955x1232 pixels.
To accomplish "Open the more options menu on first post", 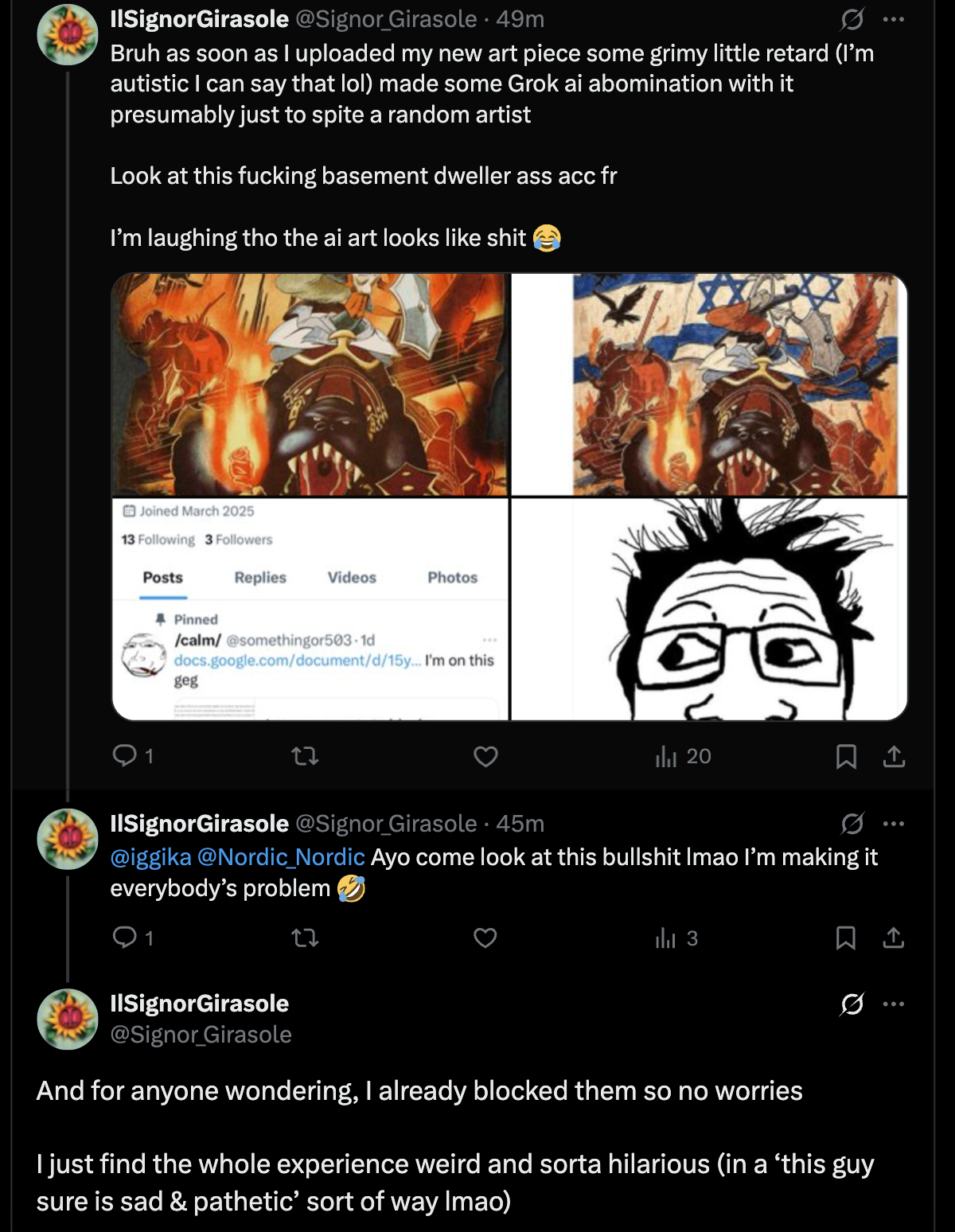I will 894,19.
